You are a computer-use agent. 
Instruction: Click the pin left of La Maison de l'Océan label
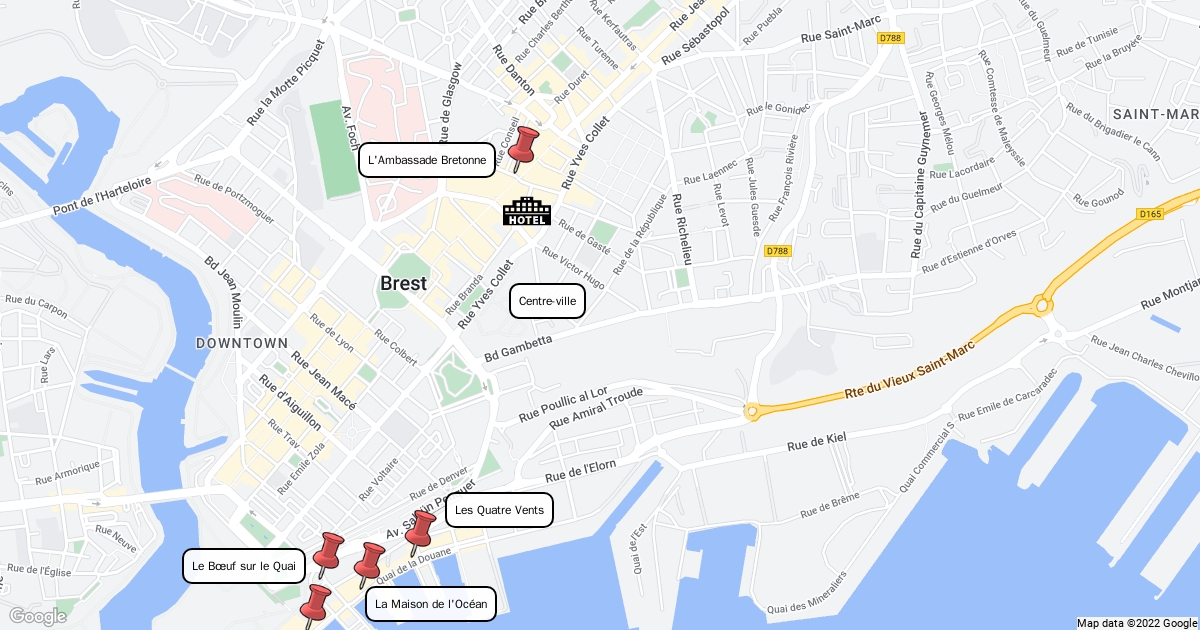click(x=368, y=566)
